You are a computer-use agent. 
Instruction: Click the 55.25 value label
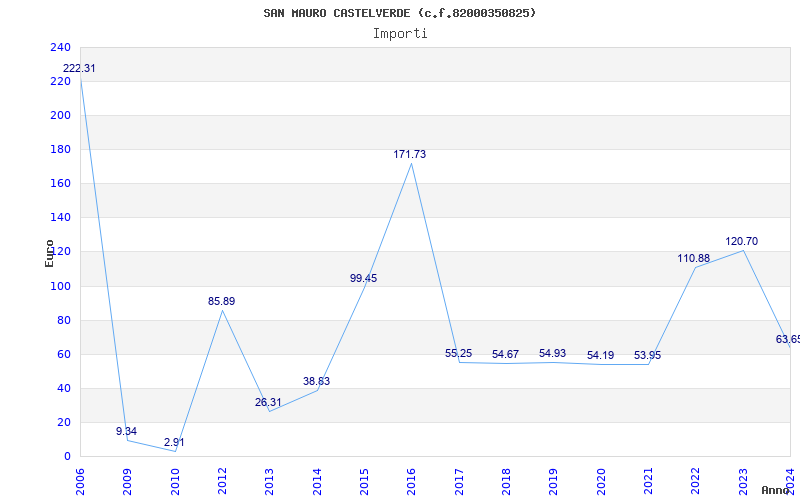coord(458,353)
